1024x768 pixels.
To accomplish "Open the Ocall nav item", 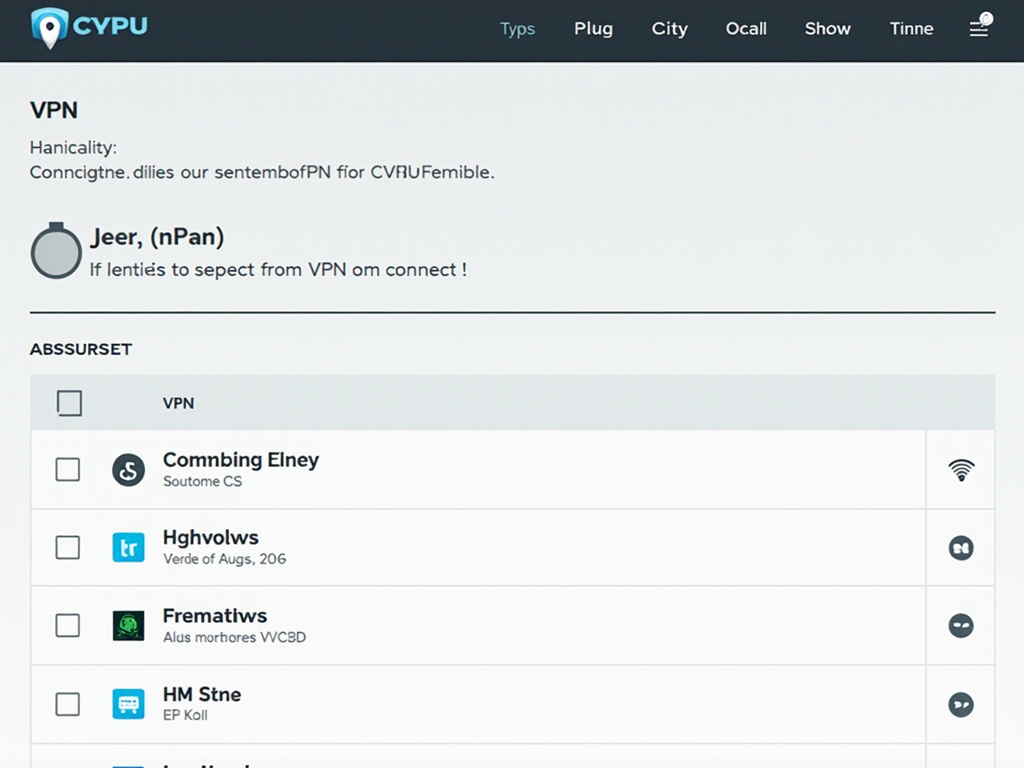I will click(x=746, y=29).
